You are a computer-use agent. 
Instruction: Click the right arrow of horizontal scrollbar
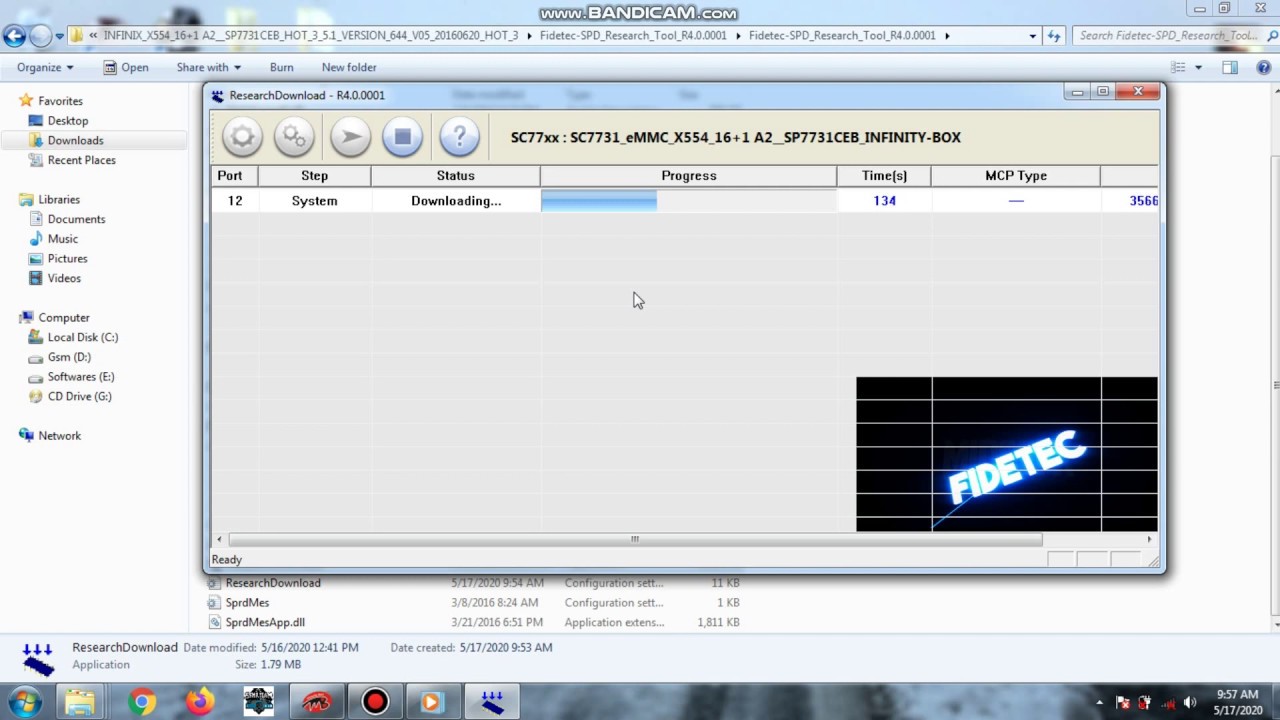click(1149, 539)
